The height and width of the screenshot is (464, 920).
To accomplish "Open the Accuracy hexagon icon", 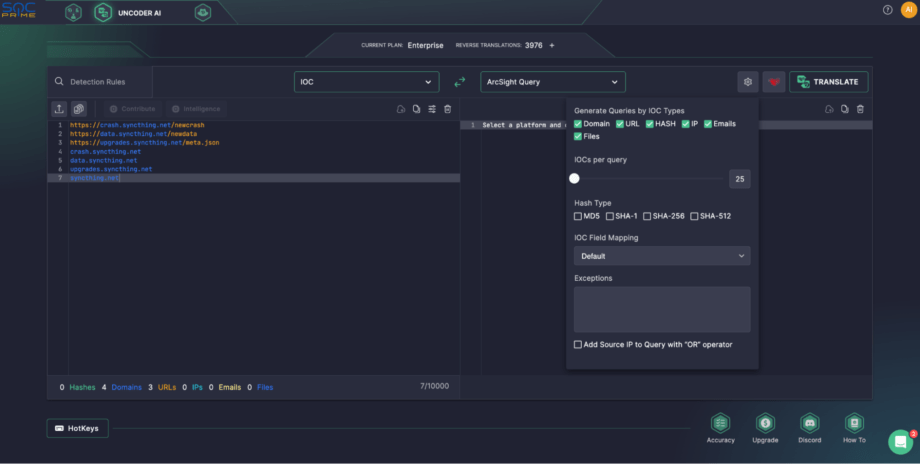I will (720, 423).
